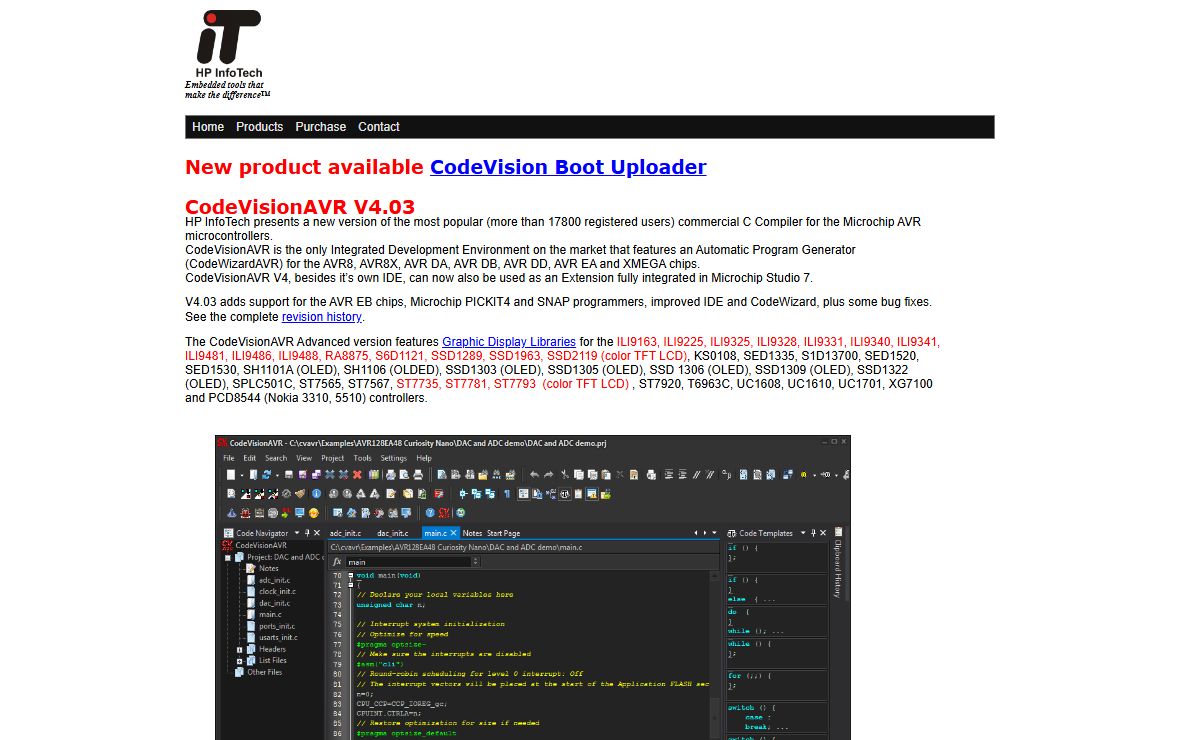
Task: Click the CodeVisionAVR V4.03 heading
Action: pos(300,207)
